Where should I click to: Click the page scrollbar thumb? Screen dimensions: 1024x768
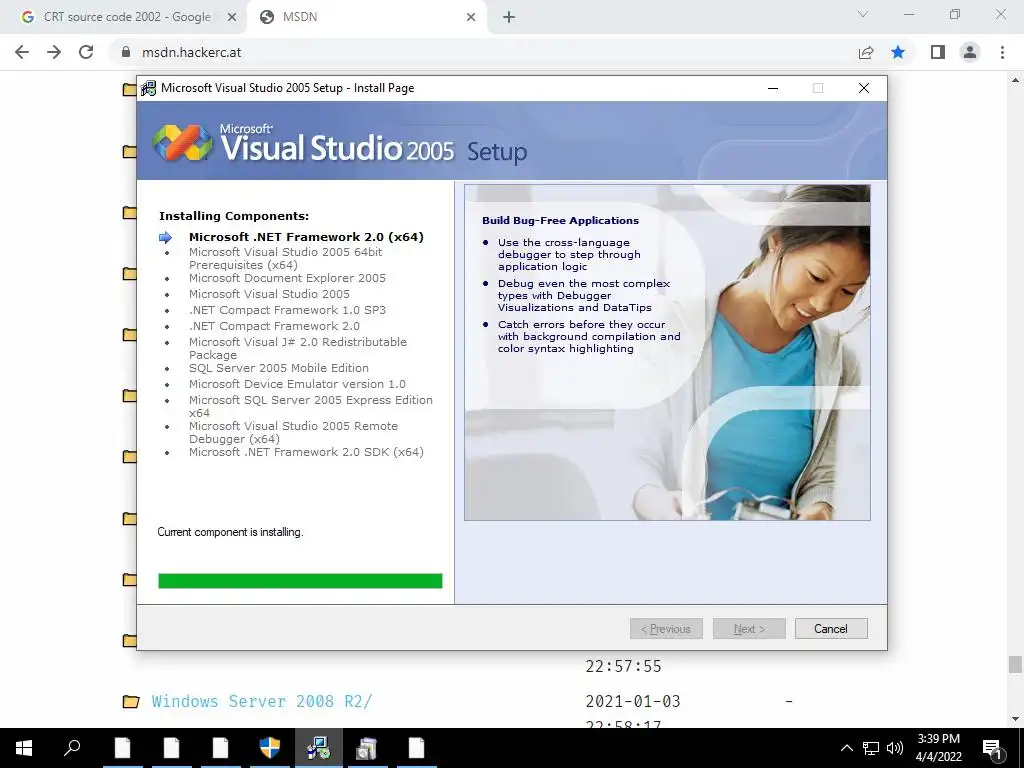(1015, 665)
